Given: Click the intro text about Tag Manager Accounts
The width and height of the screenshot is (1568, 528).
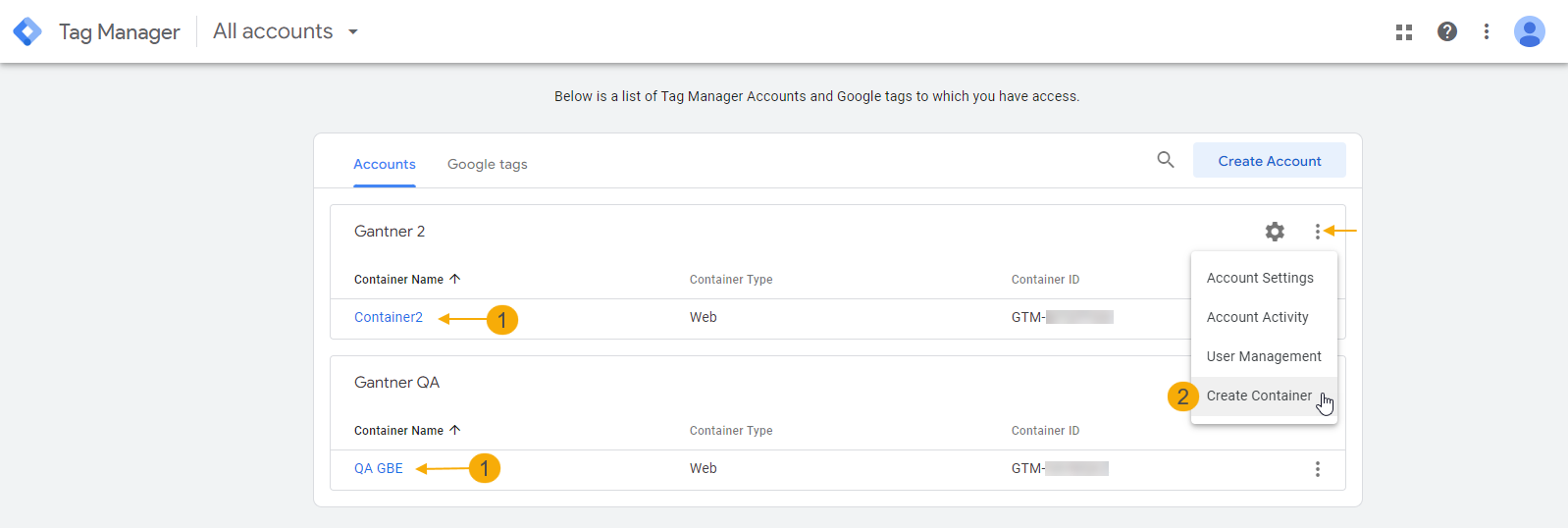Looking at the screenshot, I should [816, 96].
